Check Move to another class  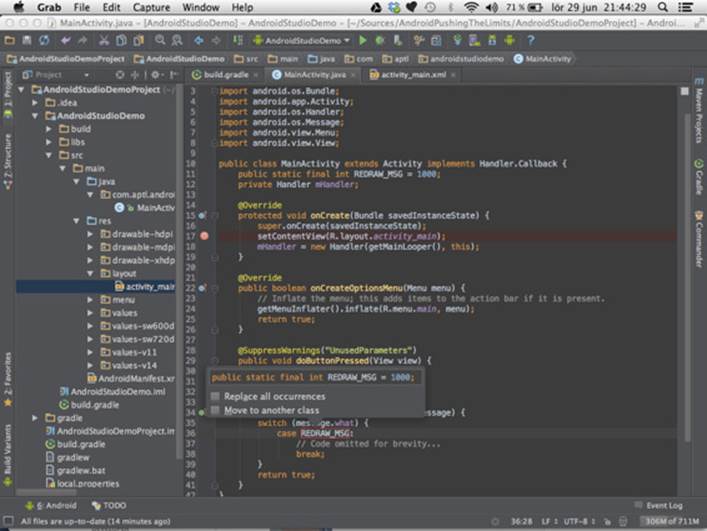coord(215,410)
